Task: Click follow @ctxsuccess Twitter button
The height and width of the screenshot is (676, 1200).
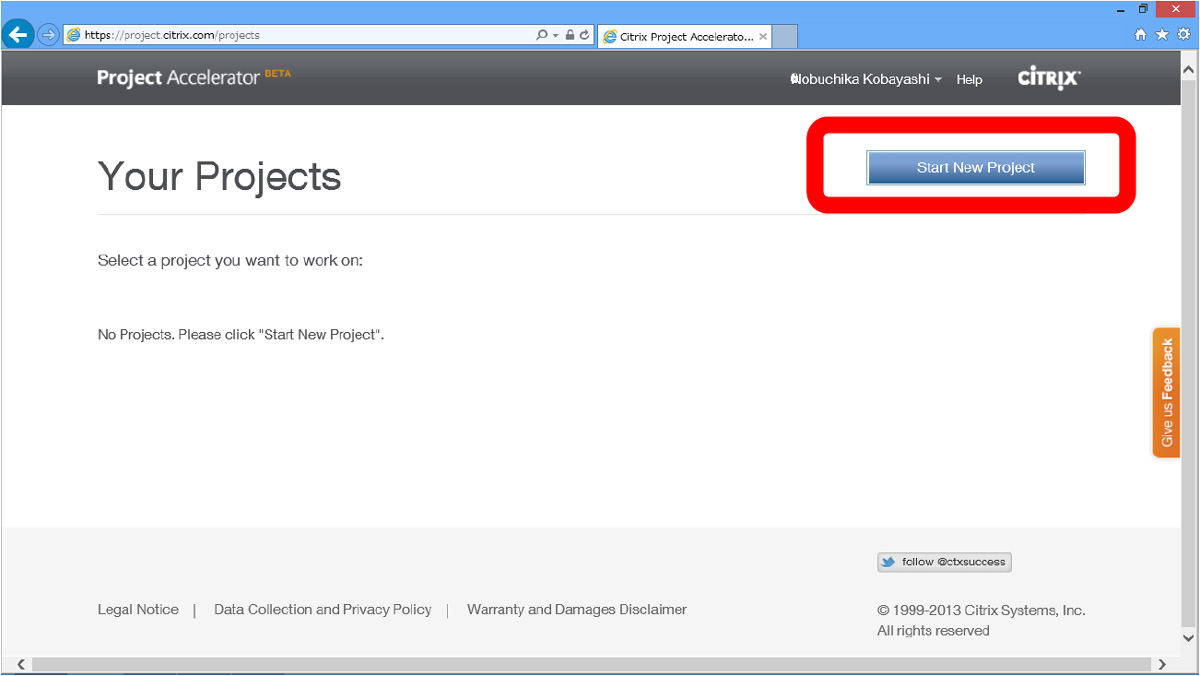Action: point(944,562)
